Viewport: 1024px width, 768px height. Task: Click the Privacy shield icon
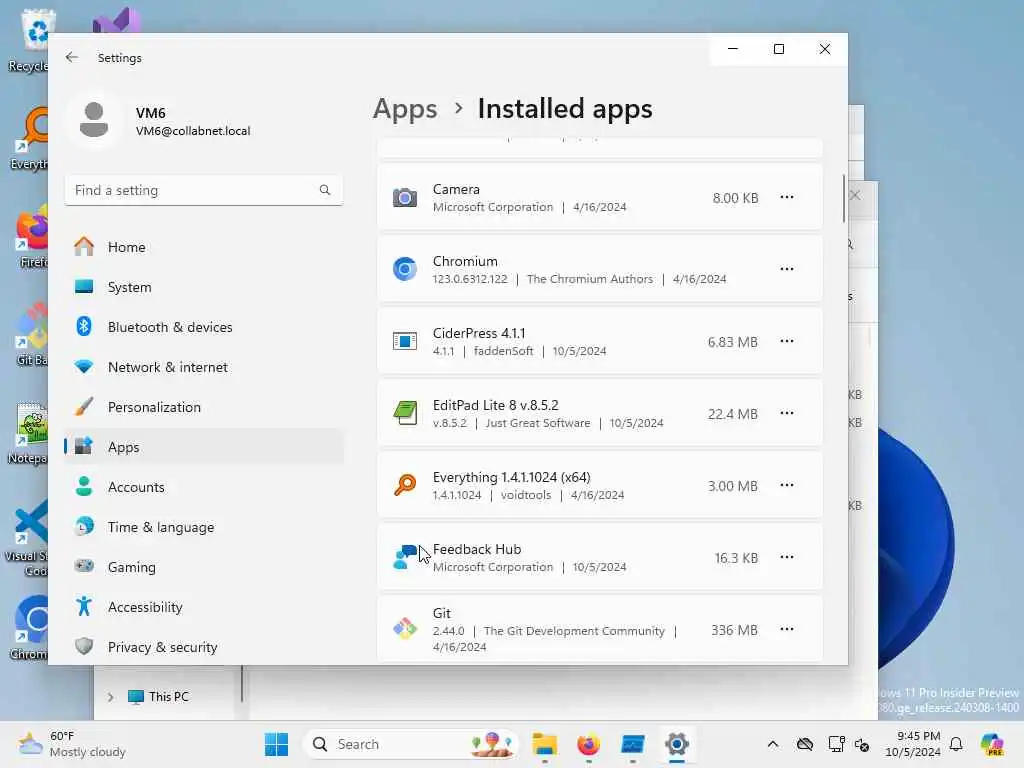pos(84,646)
